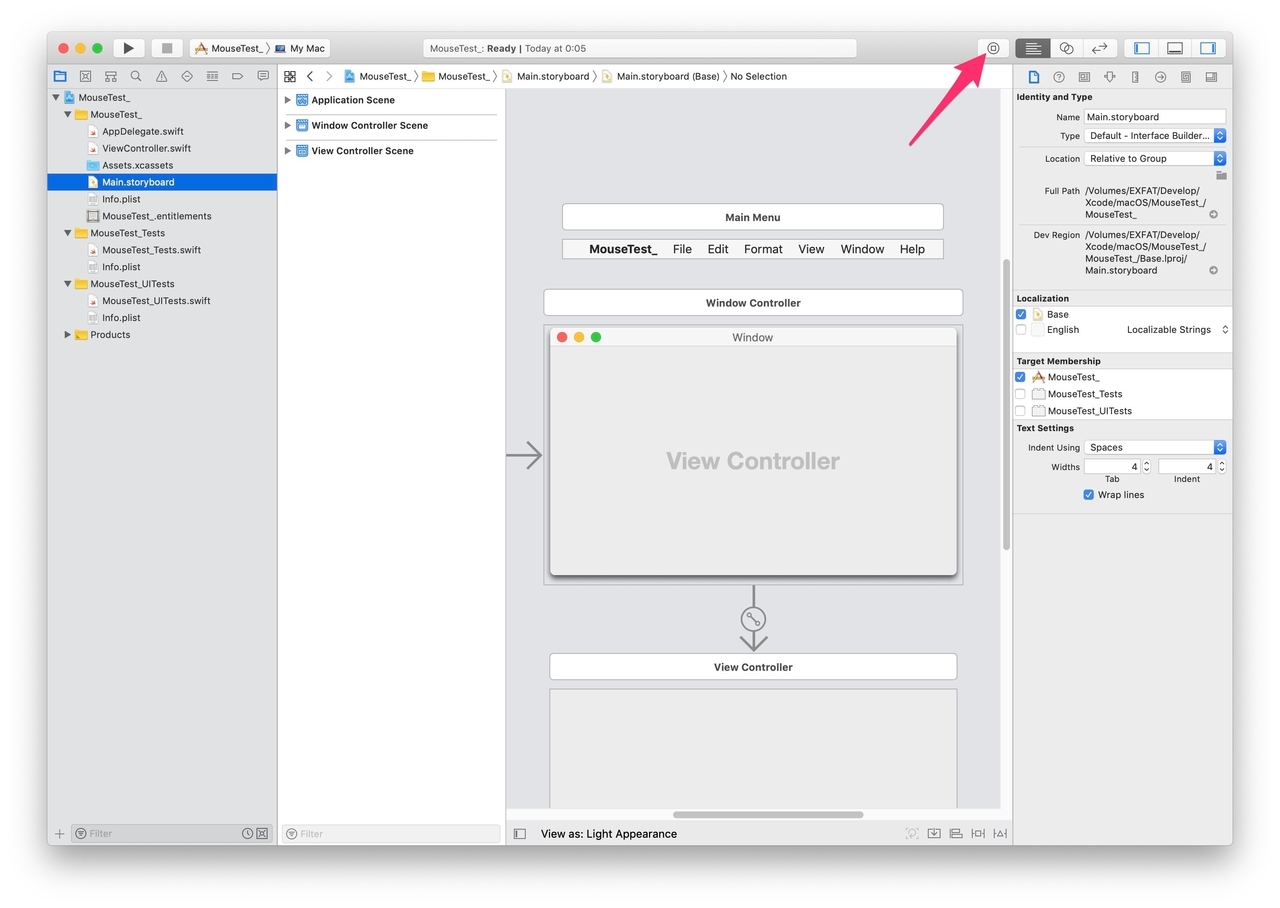Click View in the storyboard Main Menu
The image size is (1280, 908).
tap(811, 249)
